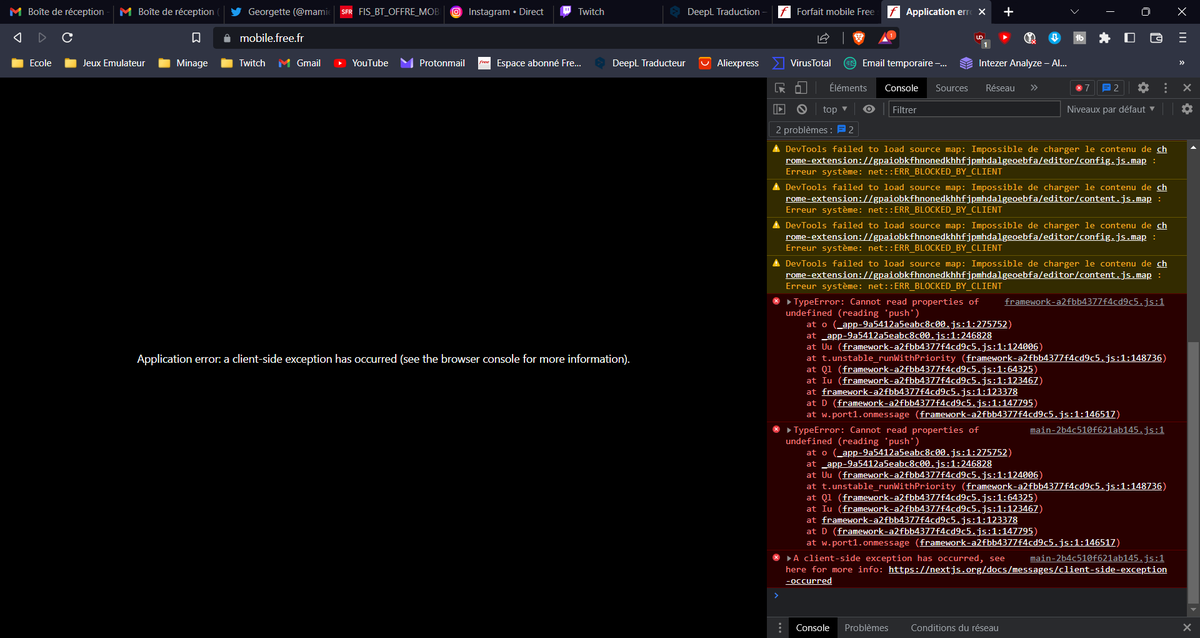Close the DevTools panel
Viewport: 1200px width, 638px height.
1187,88
